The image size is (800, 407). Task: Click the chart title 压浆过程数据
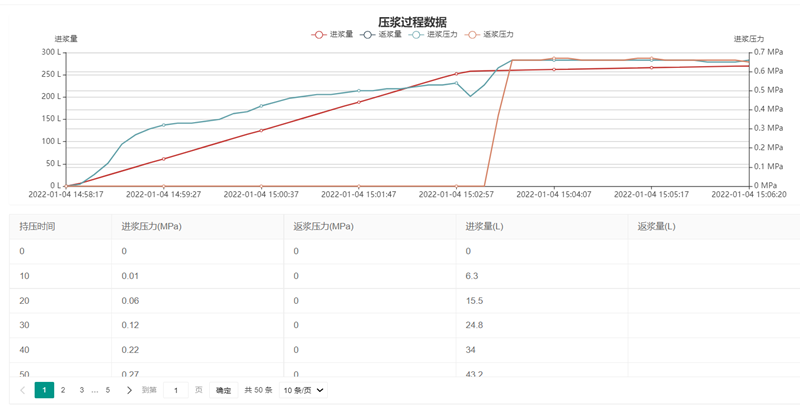pos(412,22)
